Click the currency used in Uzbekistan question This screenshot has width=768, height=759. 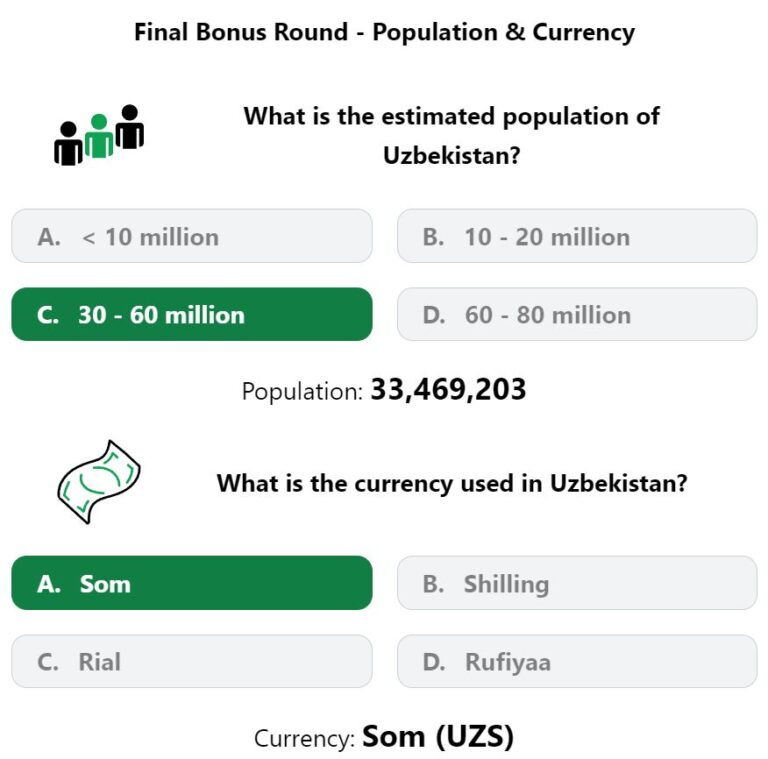coord(452,483)
